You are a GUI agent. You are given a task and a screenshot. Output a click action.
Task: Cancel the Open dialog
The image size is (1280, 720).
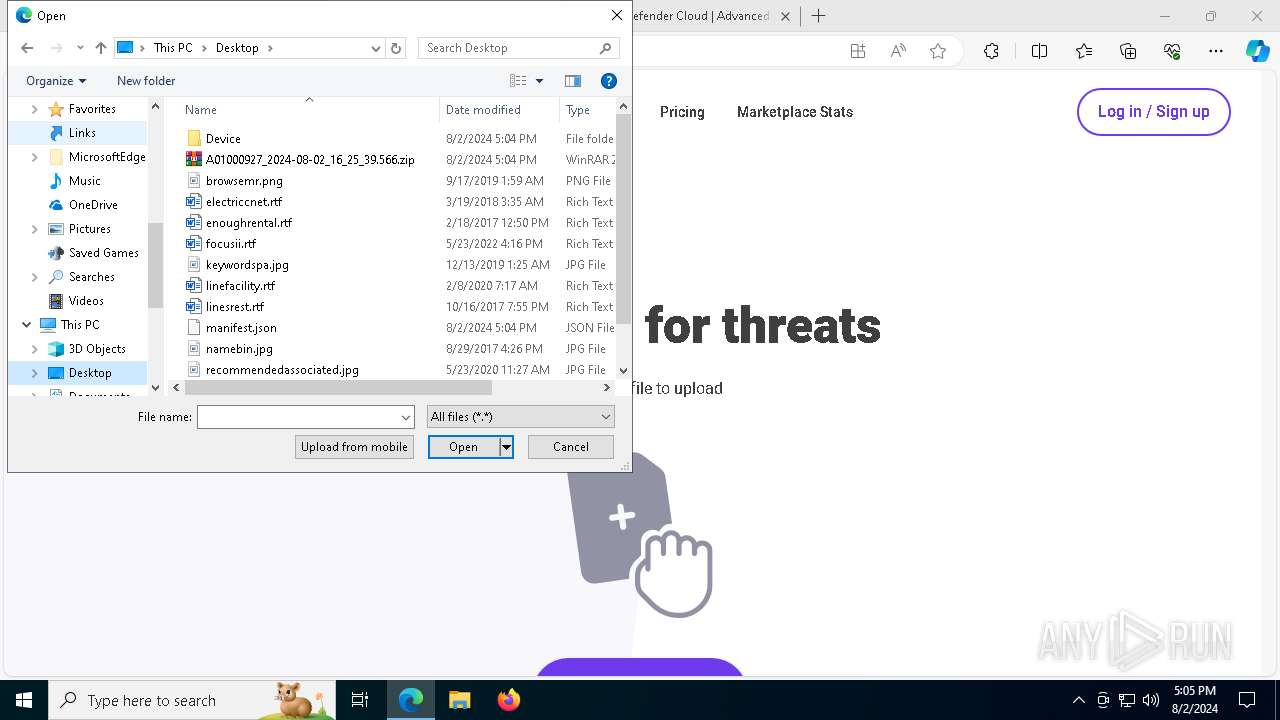click(571, 447)
